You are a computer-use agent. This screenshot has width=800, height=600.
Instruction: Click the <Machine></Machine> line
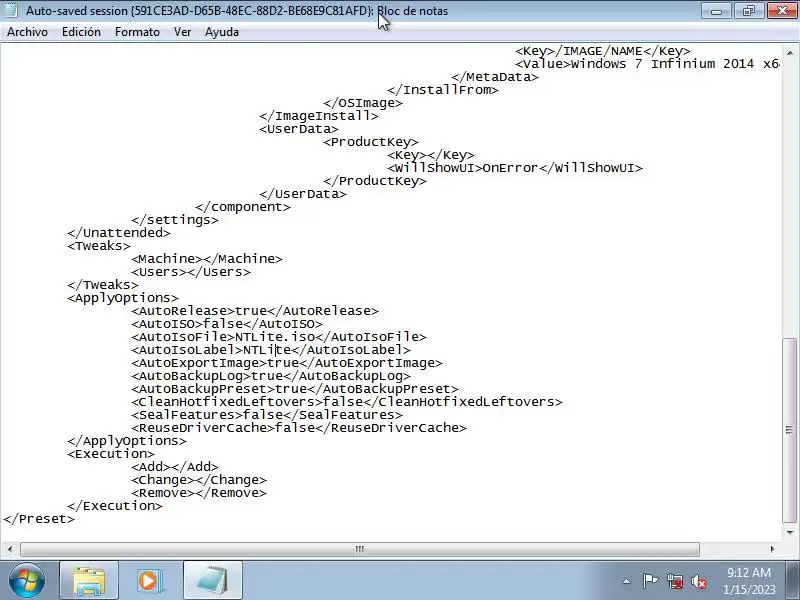(207, 259)
